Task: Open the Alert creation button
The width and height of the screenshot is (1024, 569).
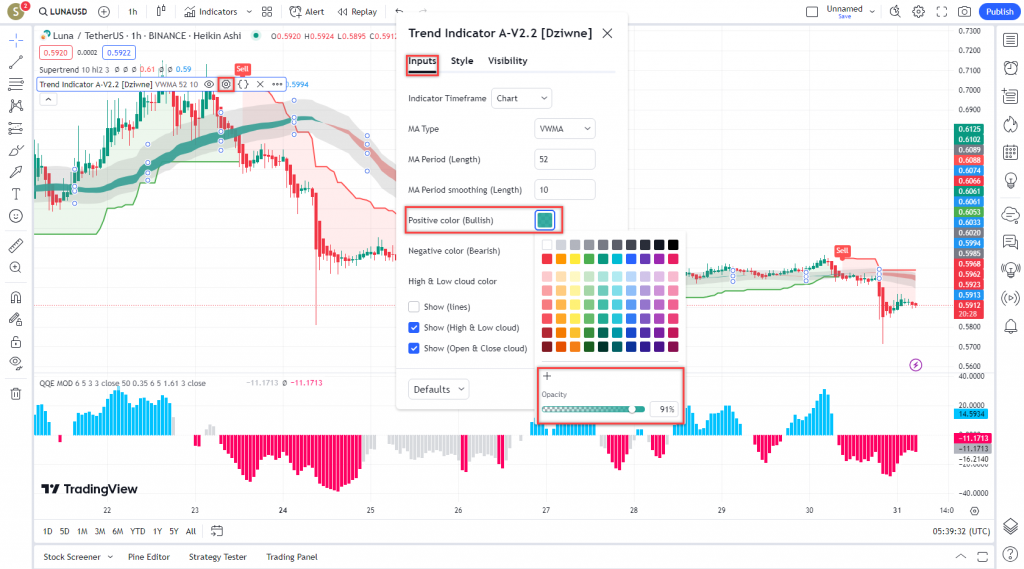Action: [307, 12]
